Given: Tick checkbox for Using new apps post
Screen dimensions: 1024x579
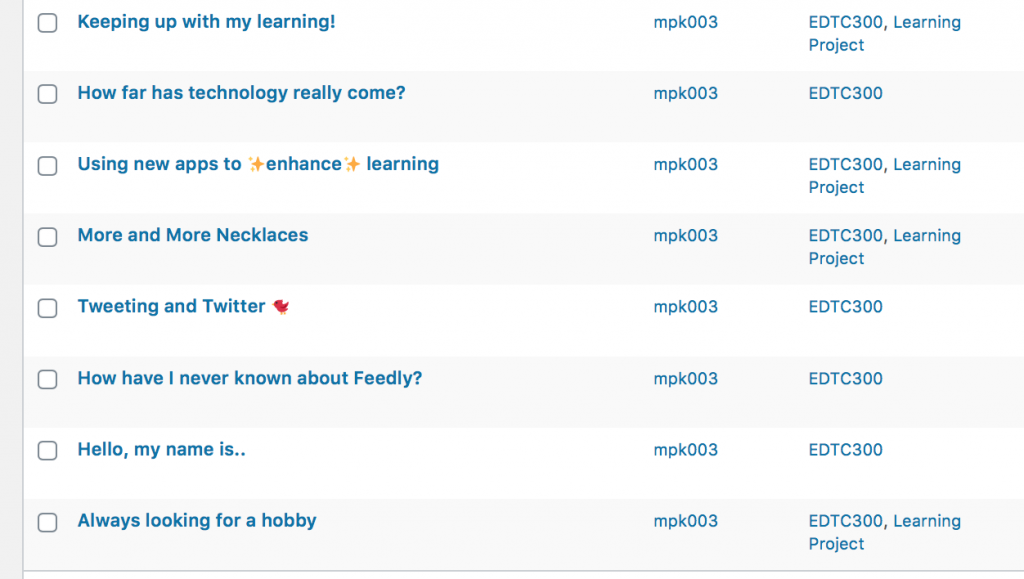Looking at the screenshot, I should [47, 166].
